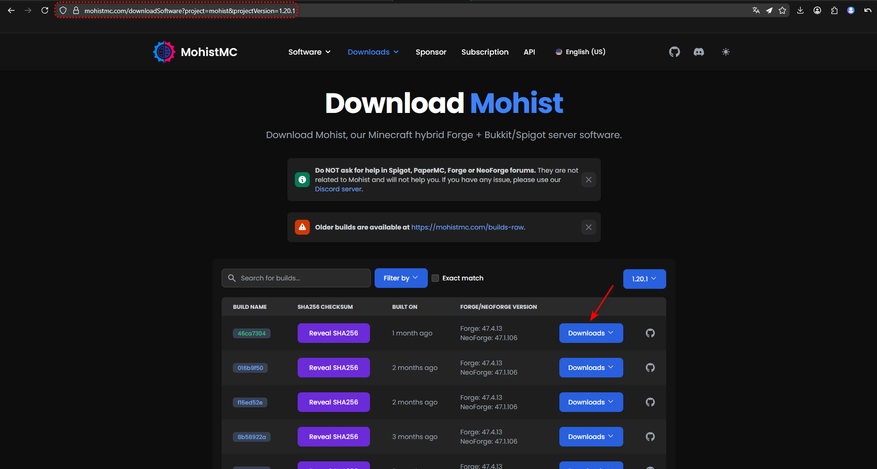Toggle the light/dark theme sun icon
The width and height of the screenshot is (877, 469).
pos(725,52)
